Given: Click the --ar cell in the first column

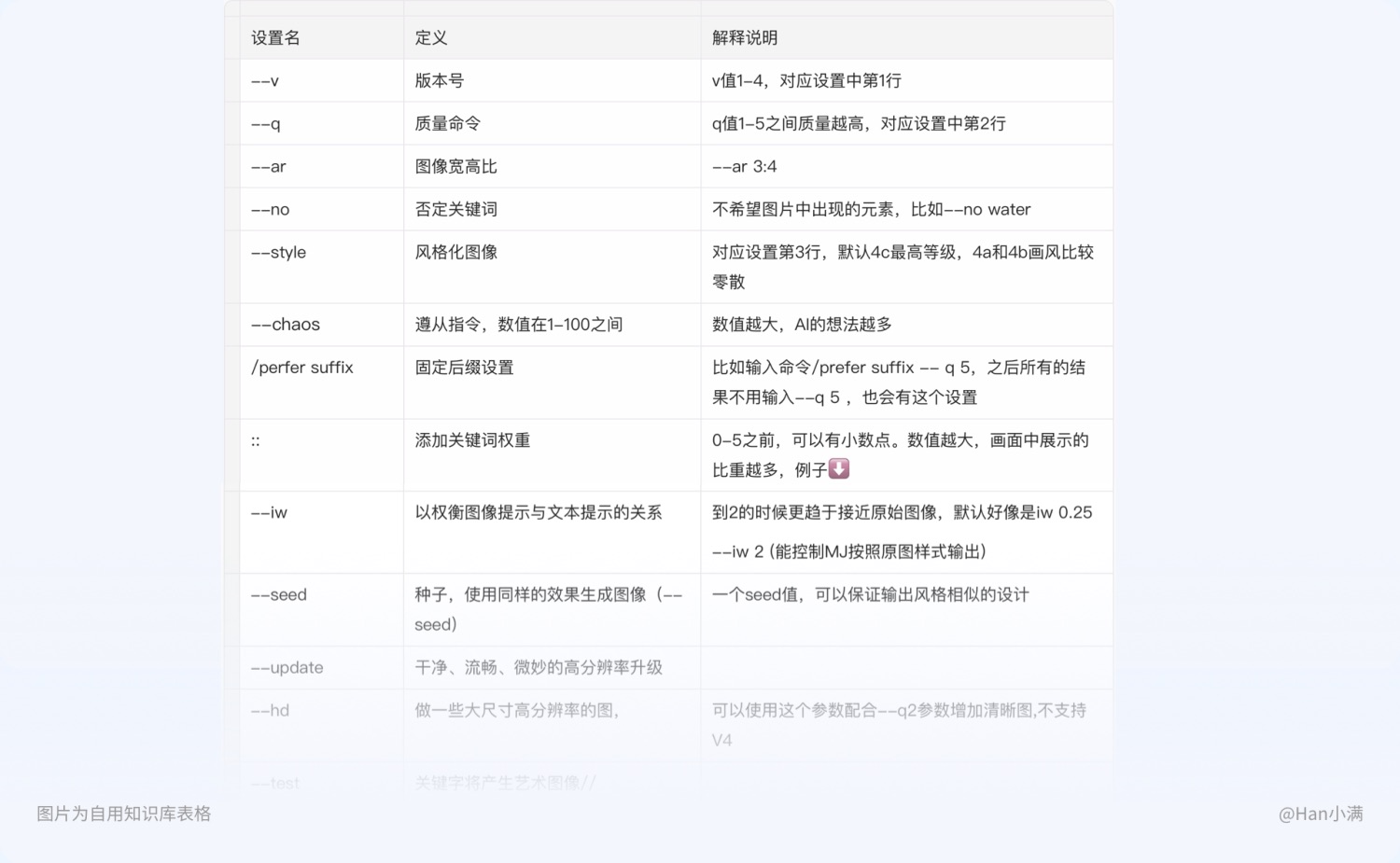Looking at the screenshot, I should (322, 167).
